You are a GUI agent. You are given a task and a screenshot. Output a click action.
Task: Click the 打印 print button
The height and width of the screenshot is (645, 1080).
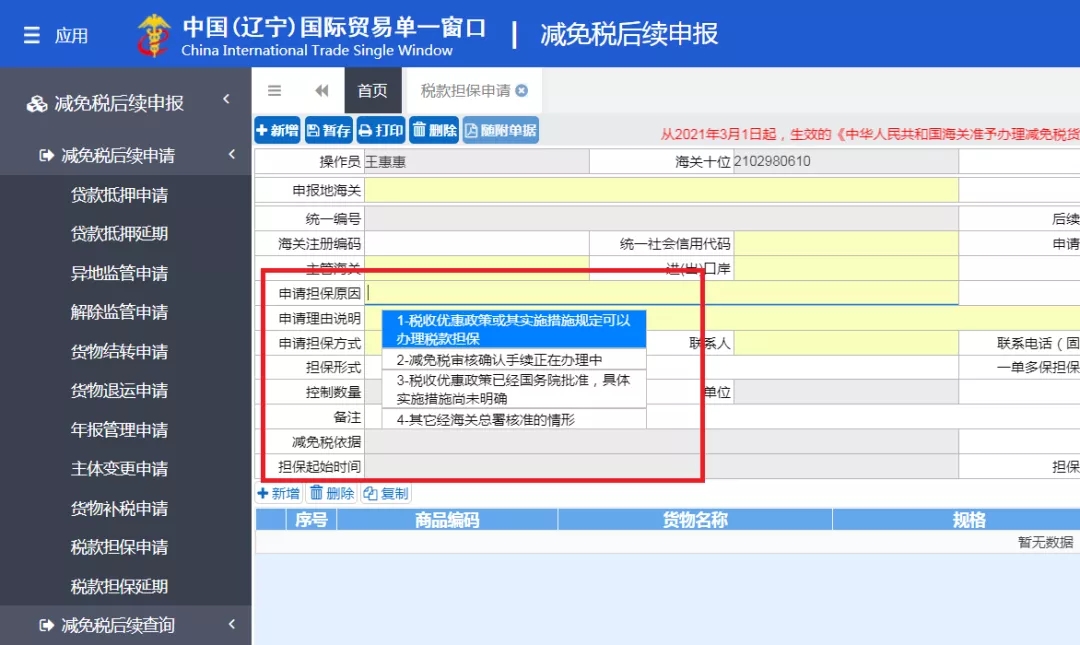(381, 130)
